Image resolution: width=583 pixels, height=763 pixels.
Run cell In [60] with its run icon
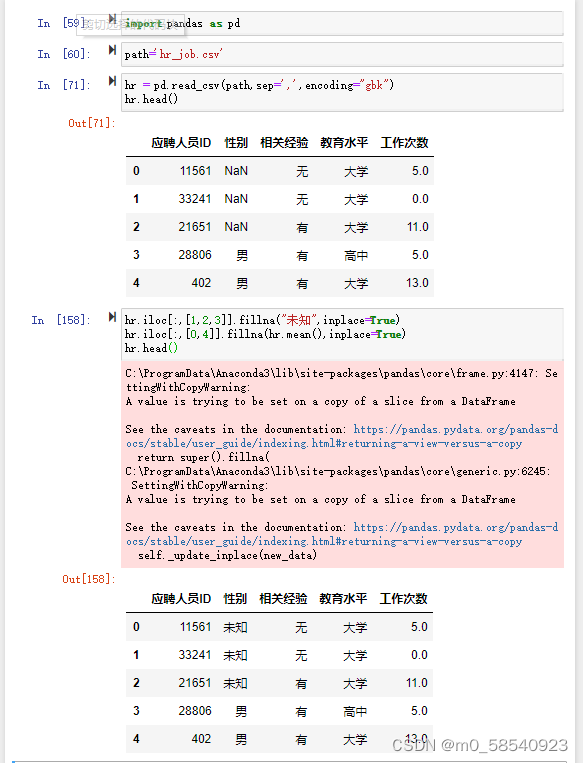pos(112,50)
